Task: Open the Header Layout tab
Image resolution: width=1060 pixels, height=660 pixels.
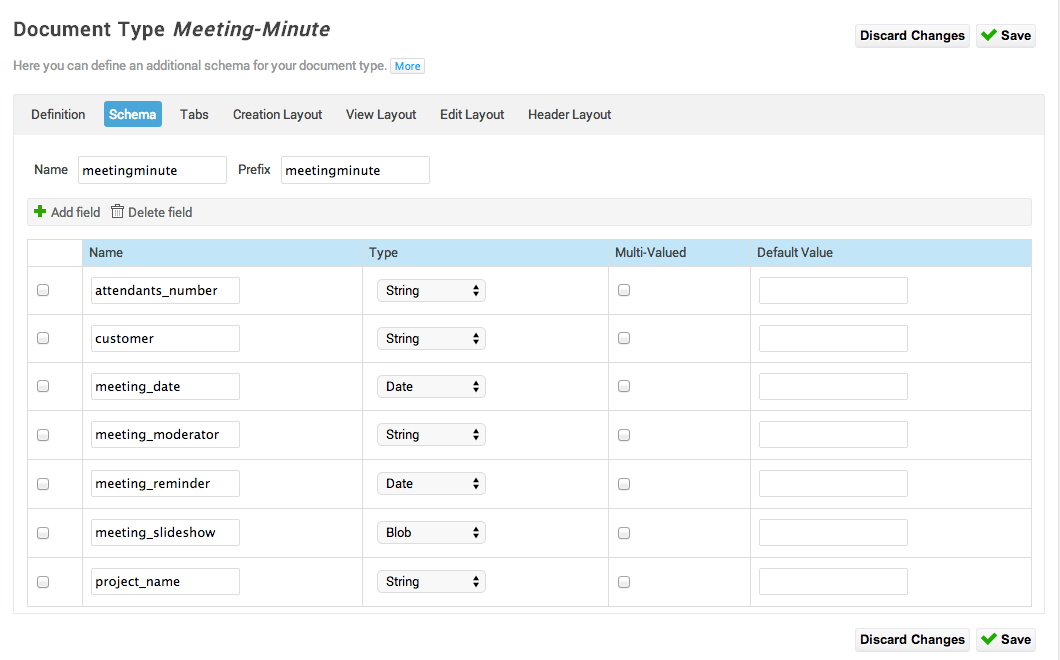Action: point(569,114)
